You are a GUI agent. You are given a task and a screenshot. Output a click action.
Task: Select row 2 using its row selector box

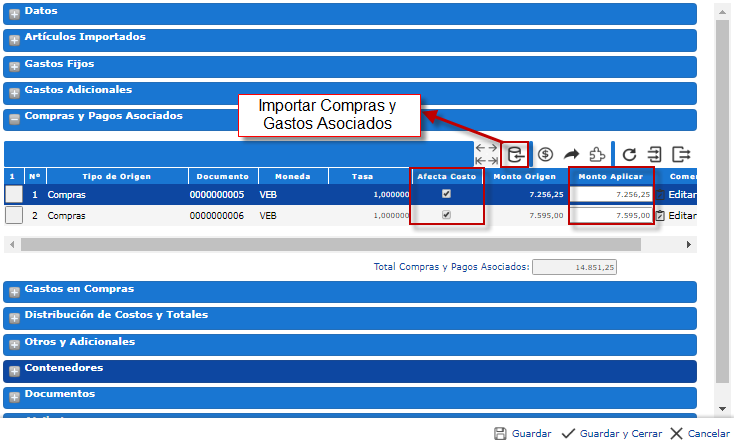point(14,215)
